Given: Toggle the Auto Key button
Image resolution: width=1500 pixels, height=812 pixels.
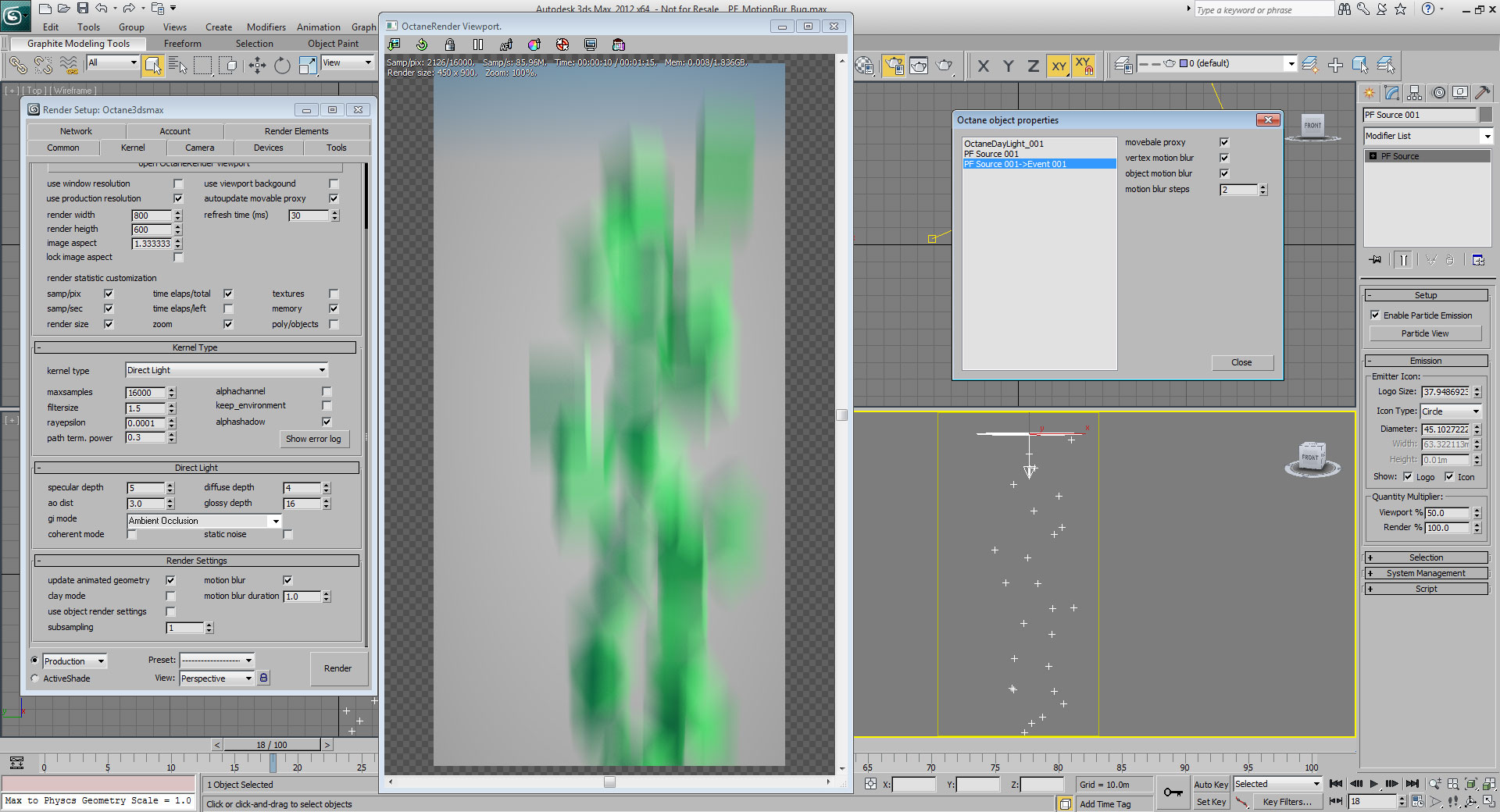Looking at the screenshot, I should (x=1211, y=785).
